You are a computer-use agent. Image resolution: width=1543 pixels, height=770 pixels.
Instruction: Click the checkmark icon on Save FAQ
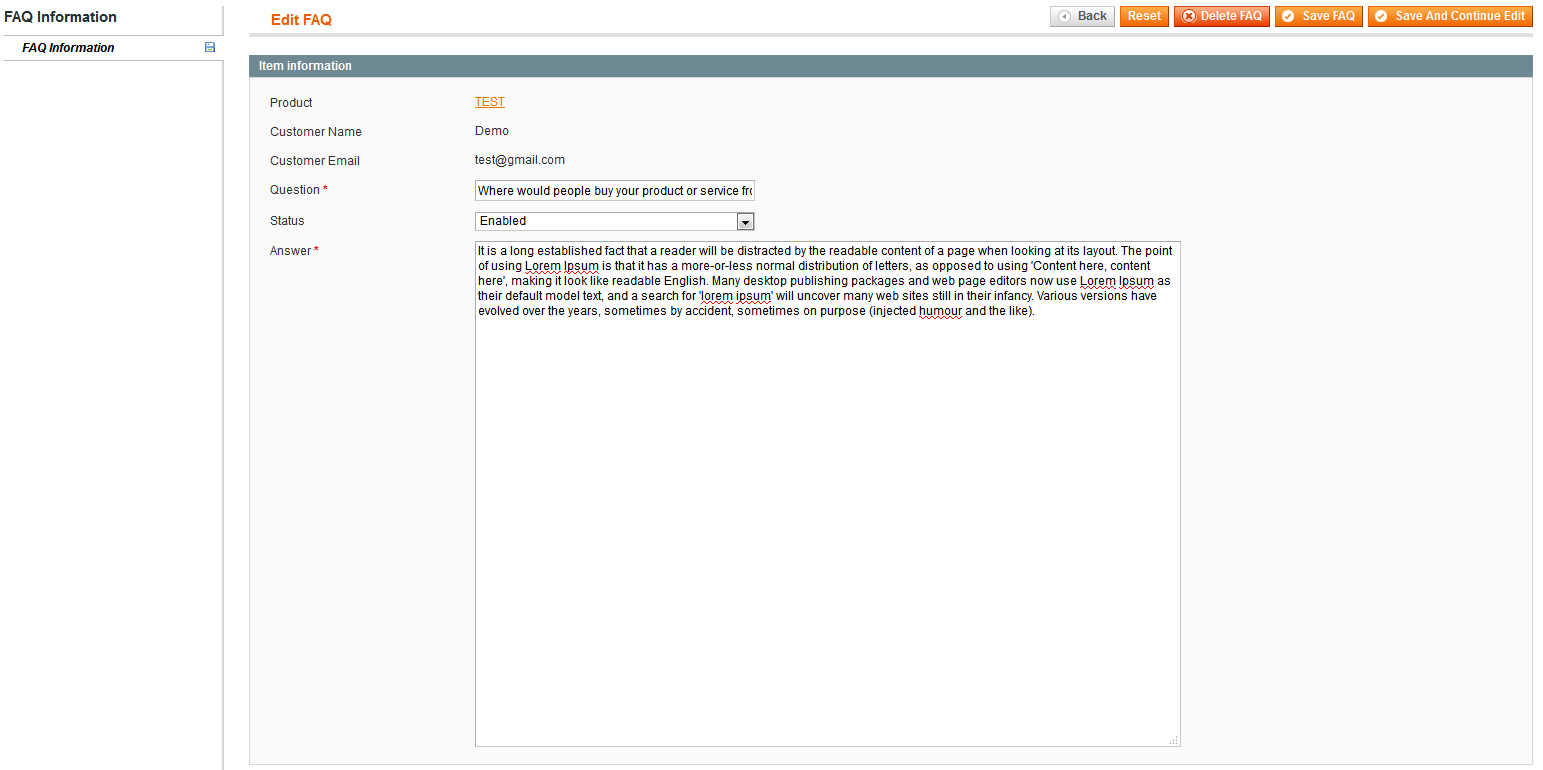[x=1288, y=16]
